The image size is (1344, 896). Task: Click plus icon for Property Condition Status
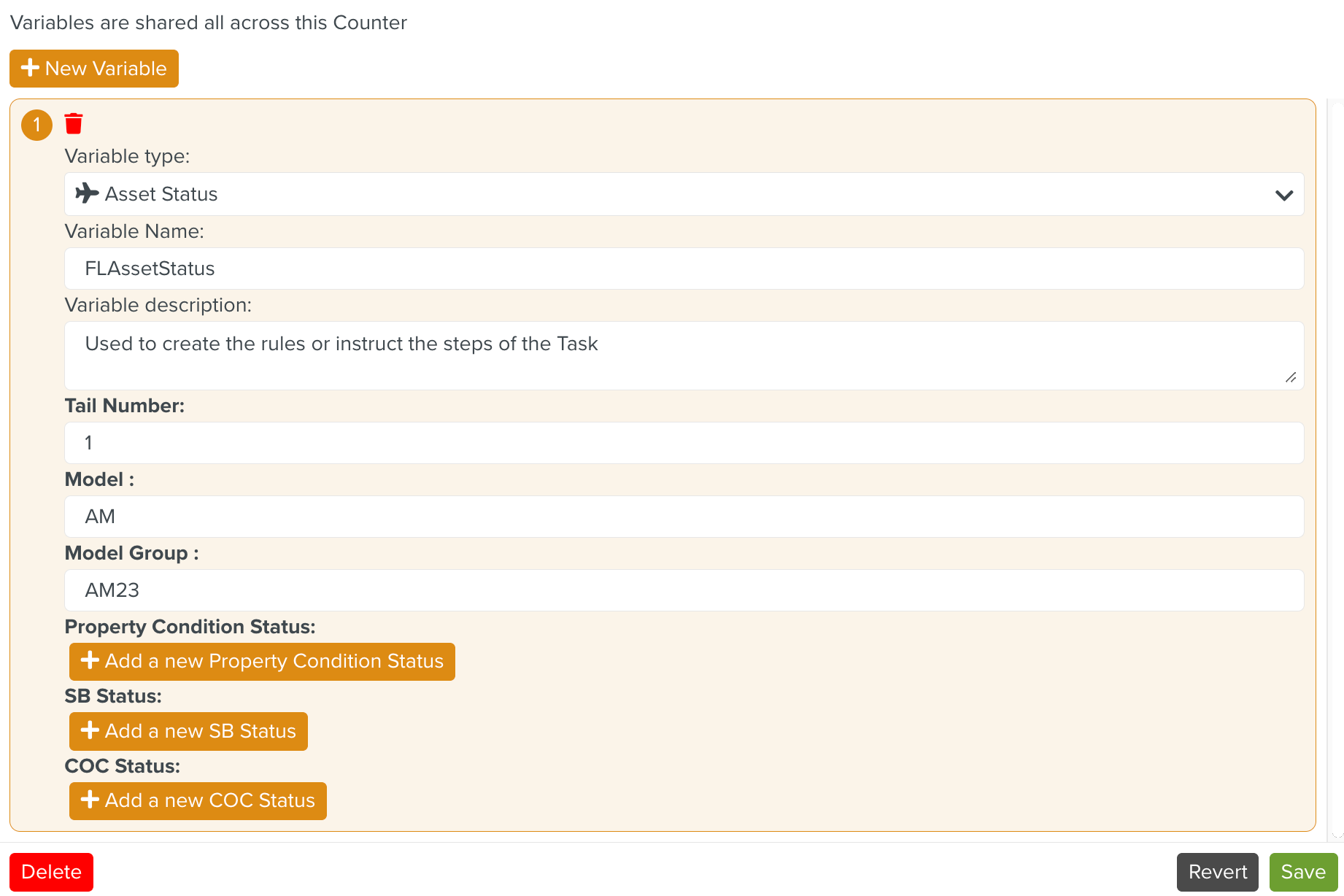point(90,660)
